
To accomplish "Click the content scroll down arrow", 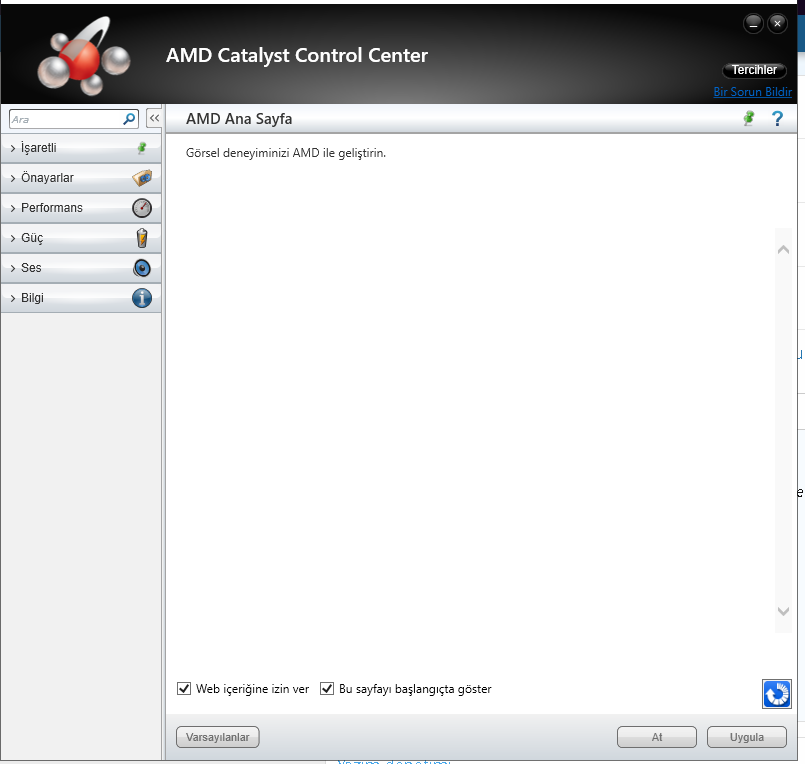I will (x=783, y=611).
